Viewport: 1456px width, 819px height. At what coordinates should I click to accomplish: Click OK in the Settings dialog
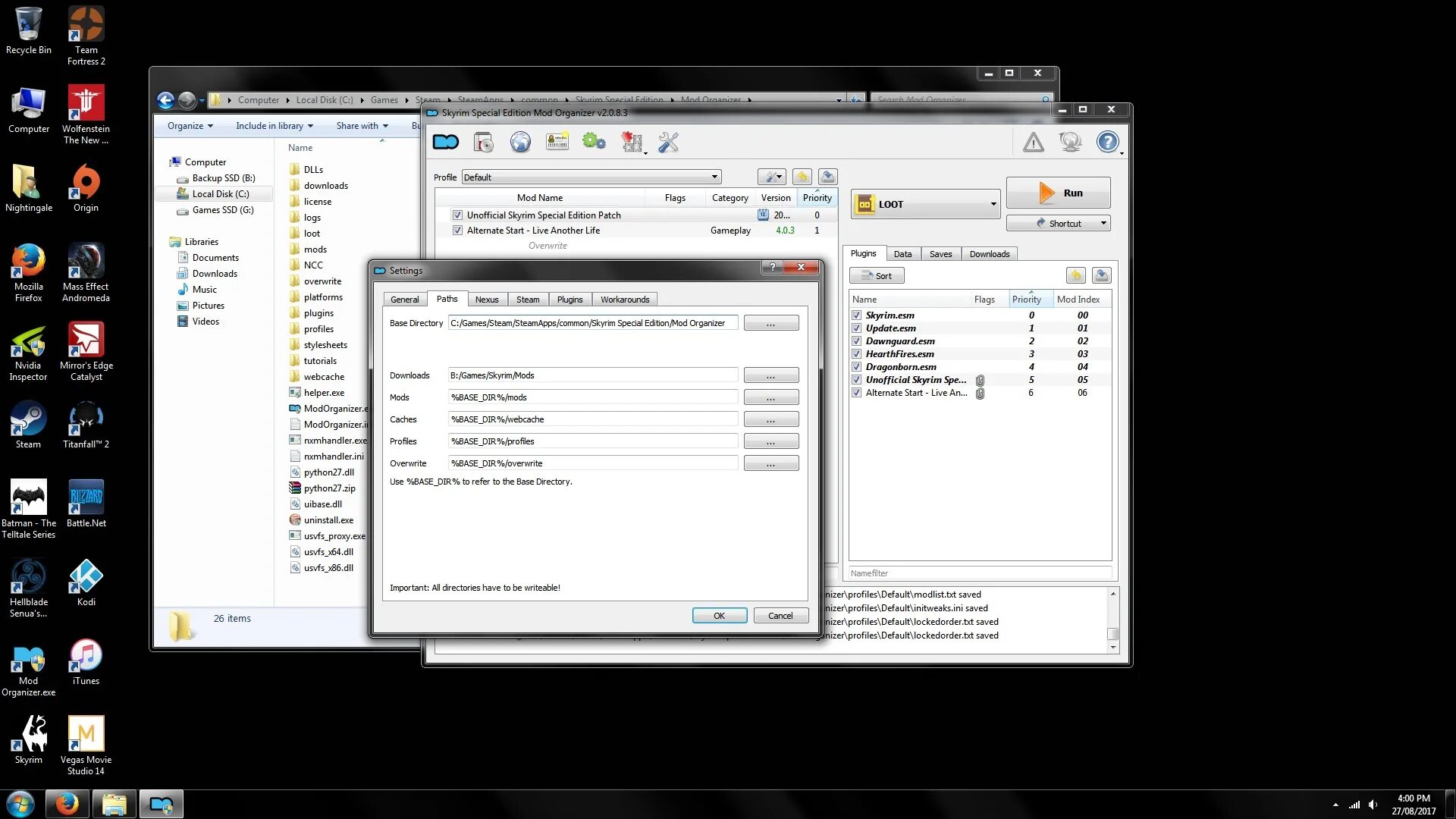click(719, 616)
